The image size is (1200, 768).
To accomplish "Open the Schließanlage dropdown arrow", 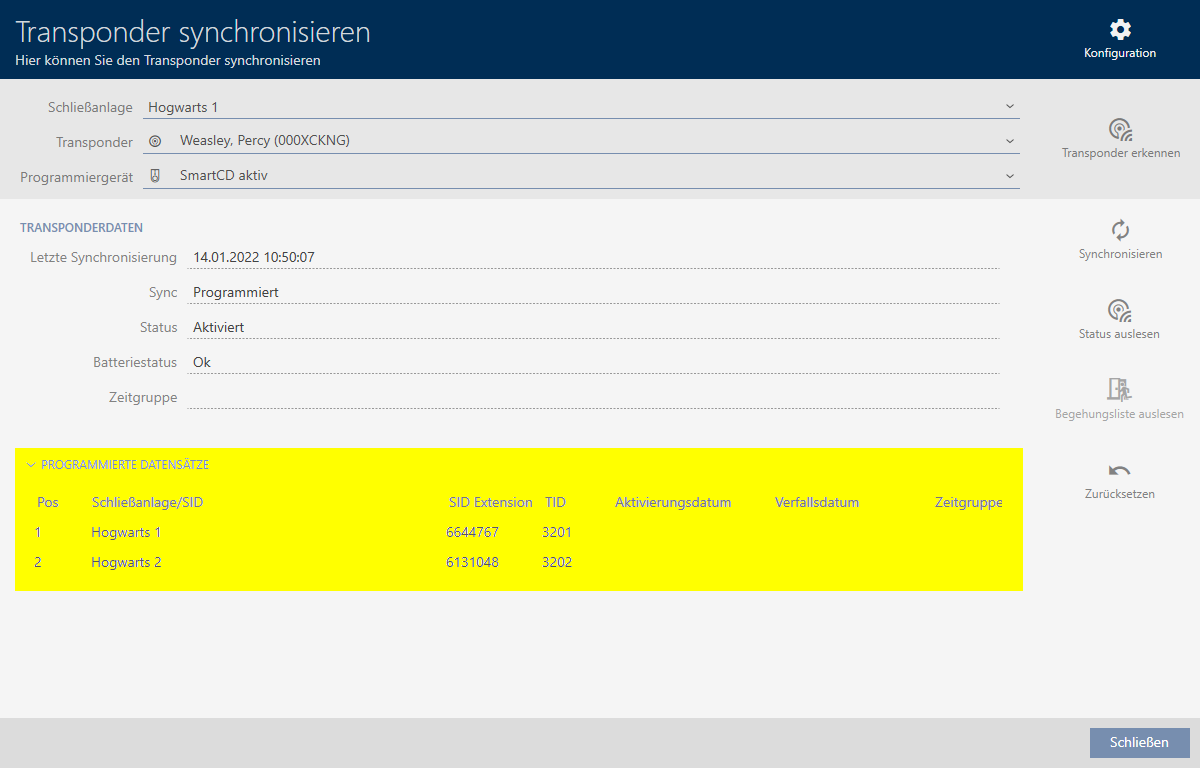I will 1009,106.
